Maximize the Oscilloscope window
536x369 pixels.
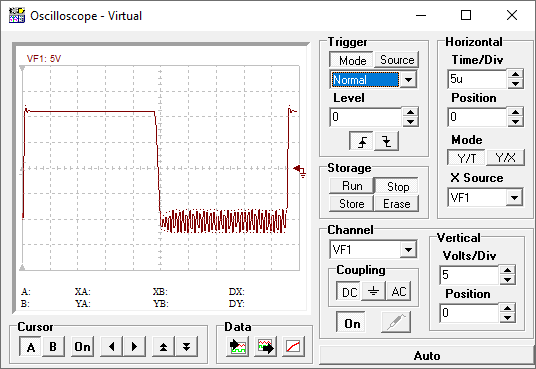[466, 15]
